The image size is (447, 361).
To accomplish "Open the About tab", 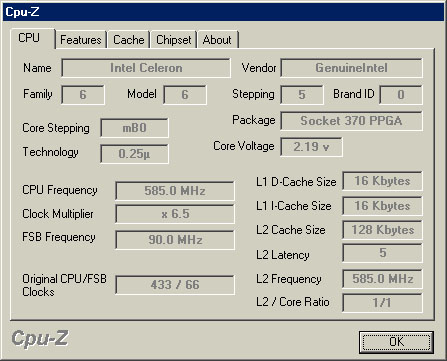I will [x=217, y=40].
